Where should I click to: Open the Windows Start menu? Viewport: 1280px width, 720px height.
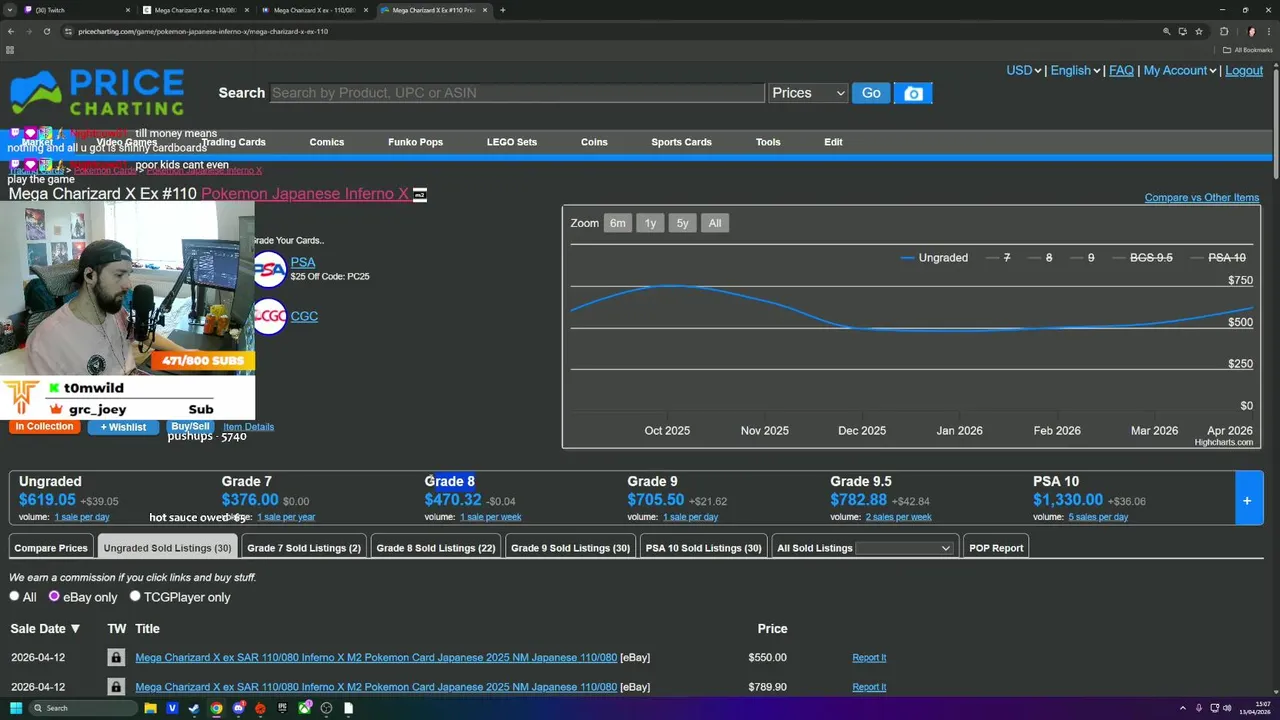point(16,708)
